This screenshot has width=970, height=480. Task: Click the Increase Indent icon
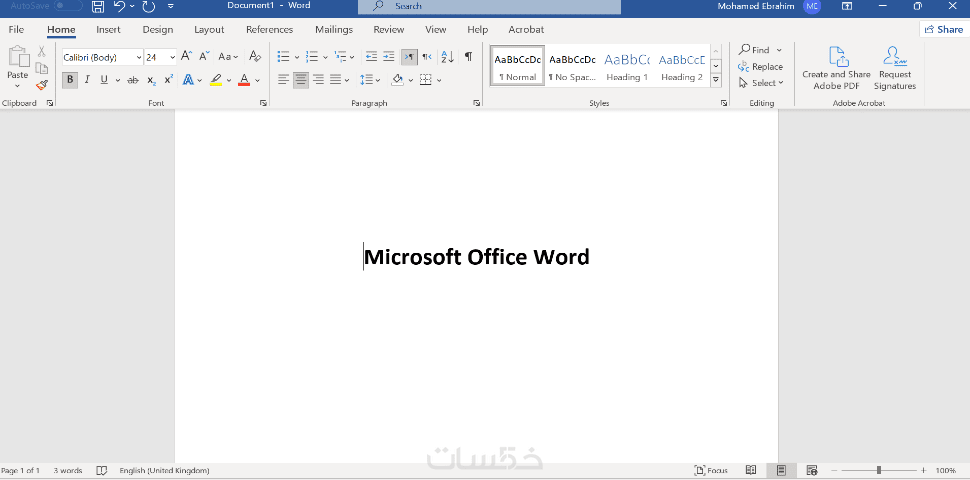coord(388,57)
